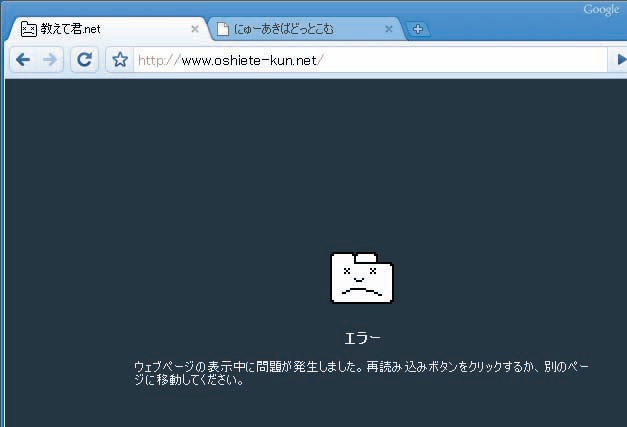Click the sad folder crash icon
627x427 pixels.
[x=362, y=278]
